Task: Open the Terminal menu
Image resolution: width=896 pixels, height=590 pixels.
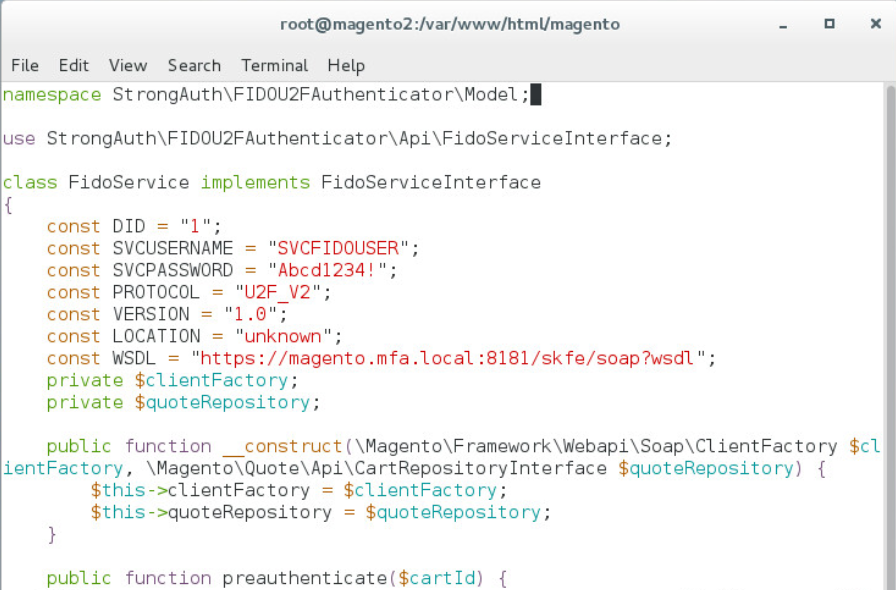Action: pos(274,65)
